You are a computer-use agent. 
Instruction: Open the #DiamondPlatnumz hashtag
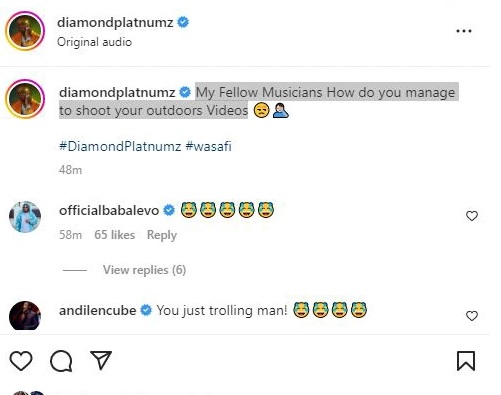[x=120, y=146]
